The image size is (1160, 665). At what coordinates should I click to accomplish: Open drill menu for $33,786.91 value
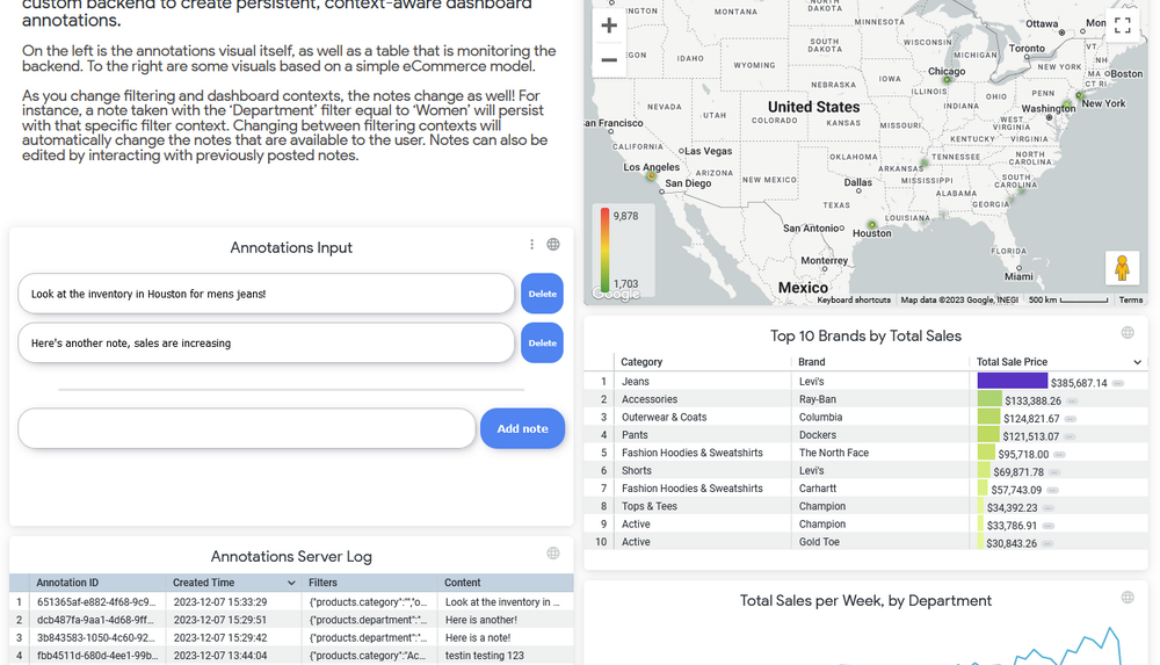(x=1048, y=525)
